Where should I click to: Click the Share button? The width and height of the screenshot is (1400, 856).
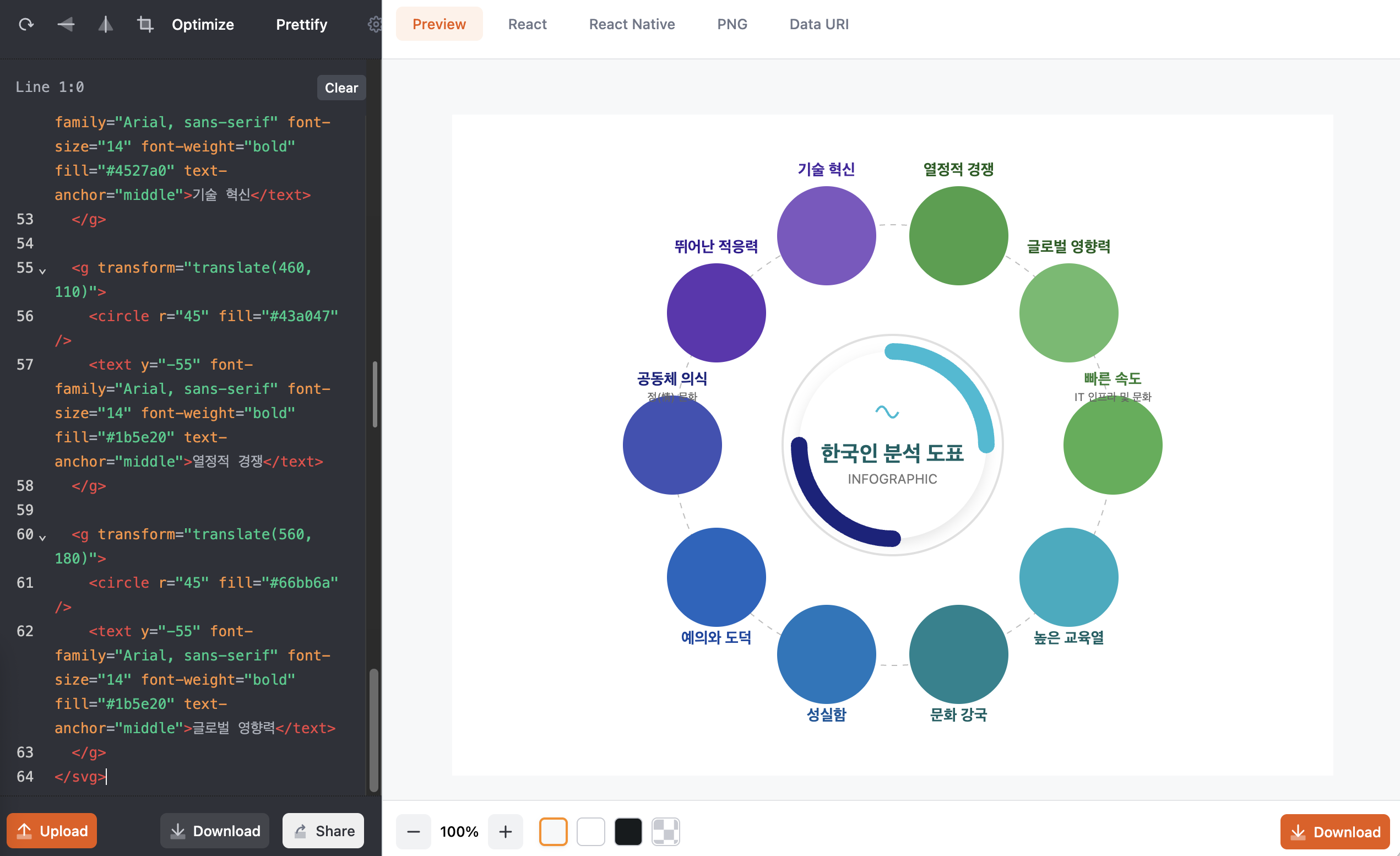[x=323, y=831]
